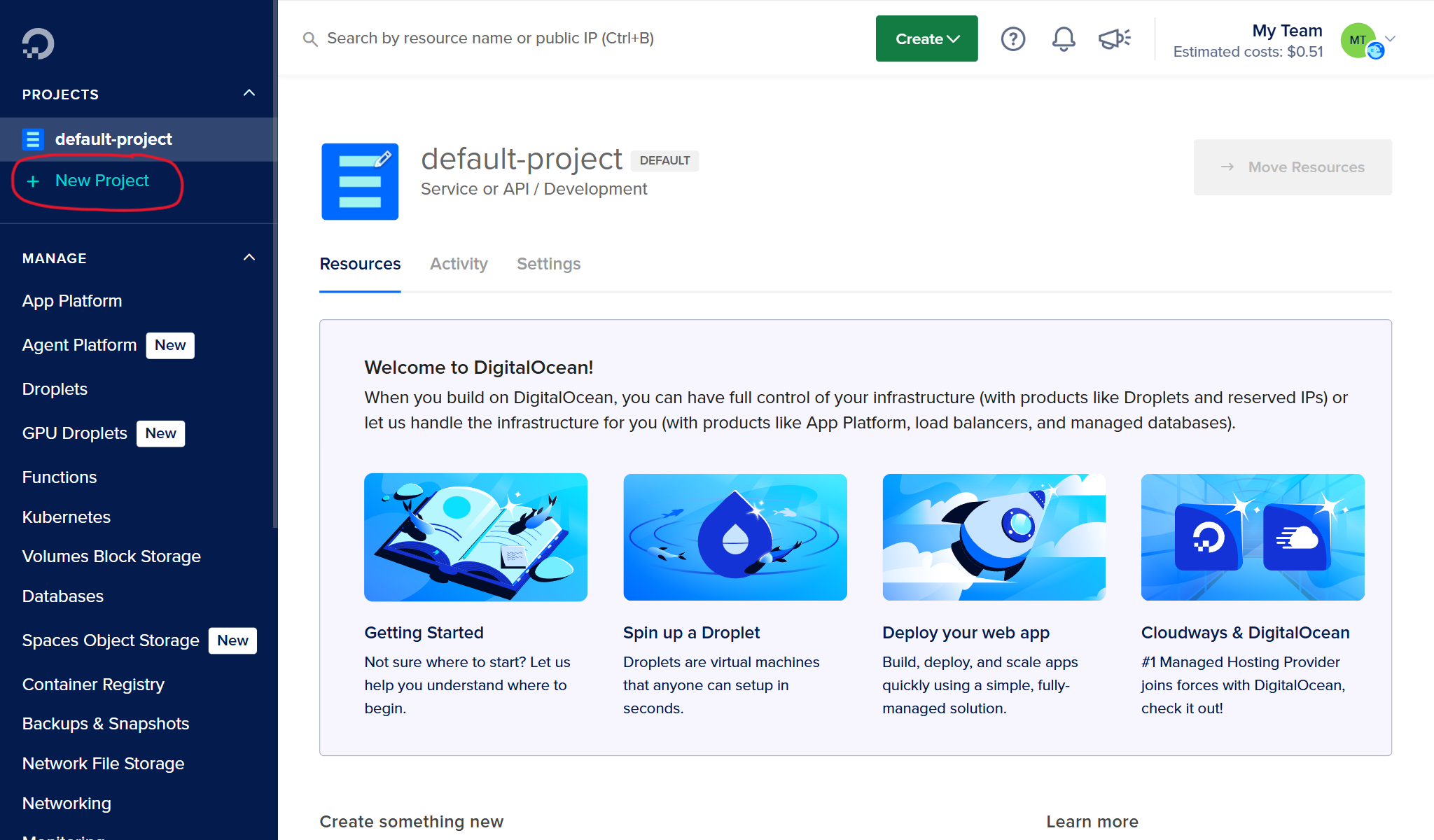Open the Create dropdown button
This screenshot has width=1434, height=840.
tap(926, 38)
